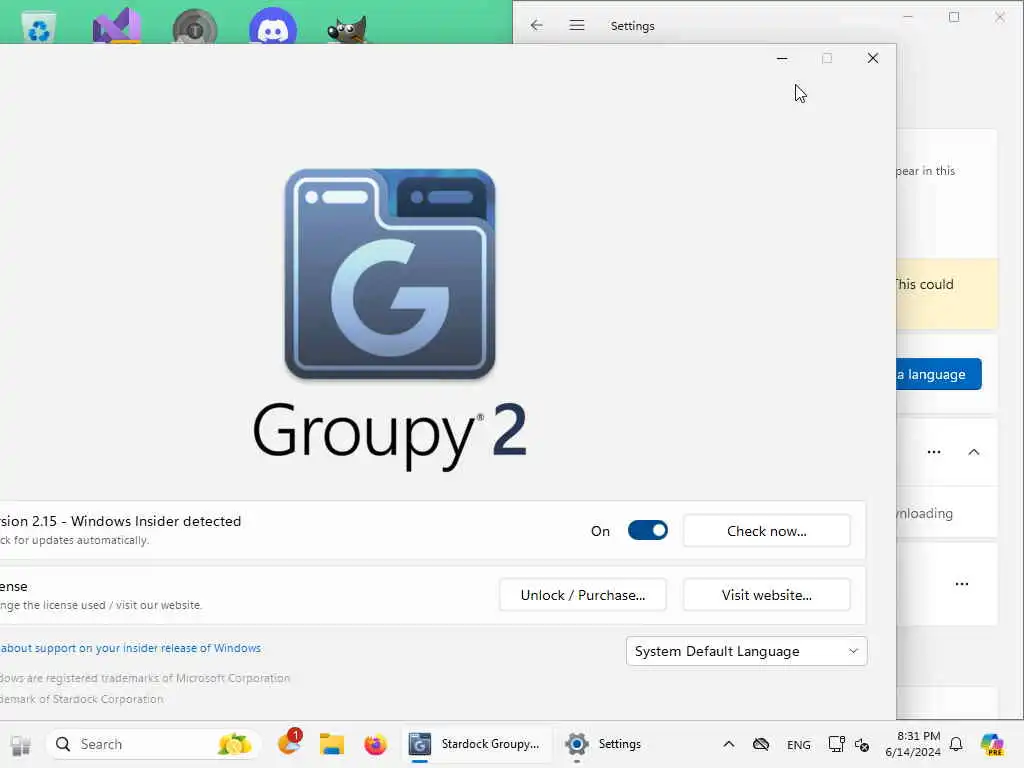This screenshot has height=768, width=1024.
Task: Click the Add a language button in Settings
Action: [x=939, y=374]
